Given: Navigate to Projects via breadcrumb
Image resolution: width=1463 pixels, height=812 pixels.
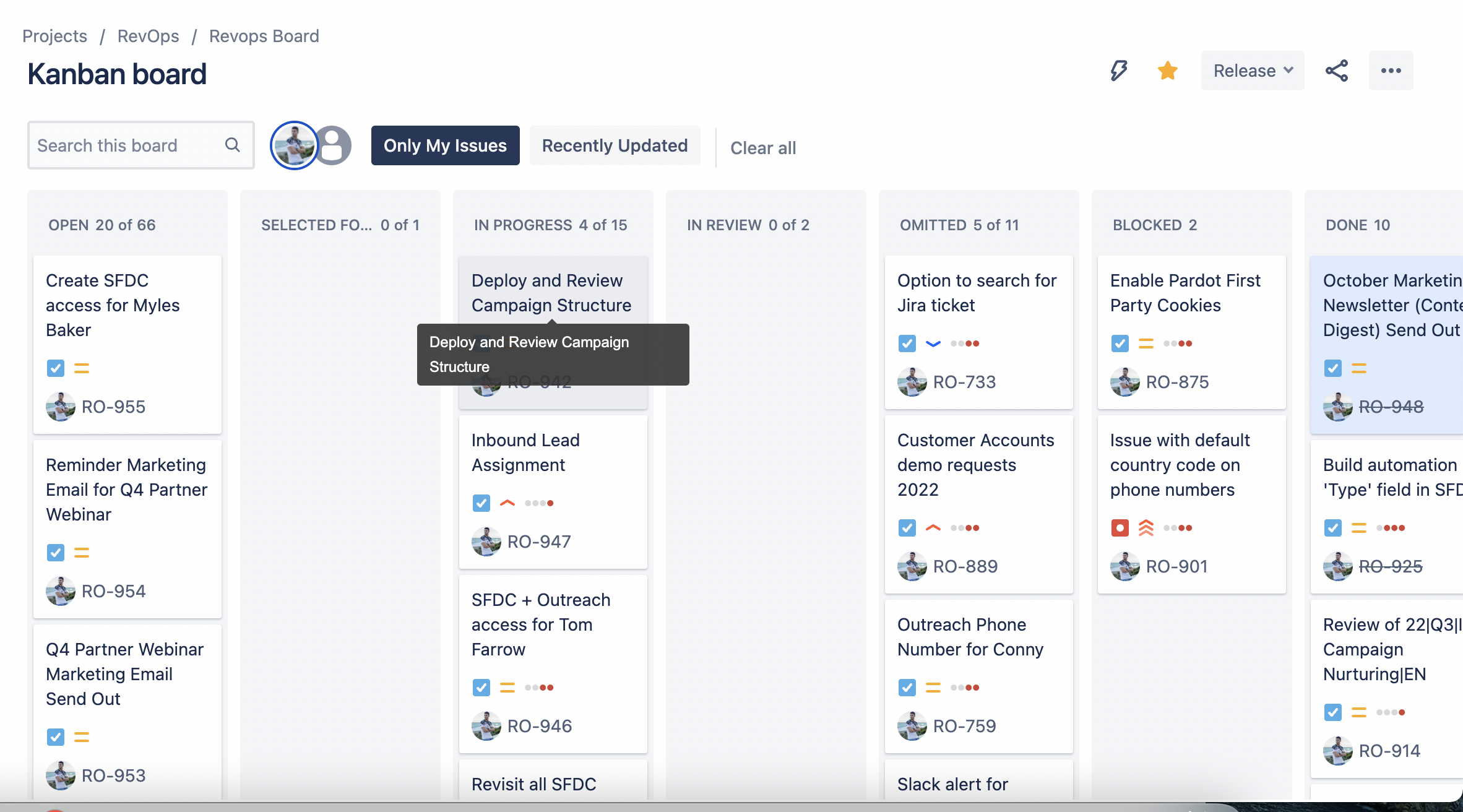Looking at the screenshot, I should coord(54,35).
